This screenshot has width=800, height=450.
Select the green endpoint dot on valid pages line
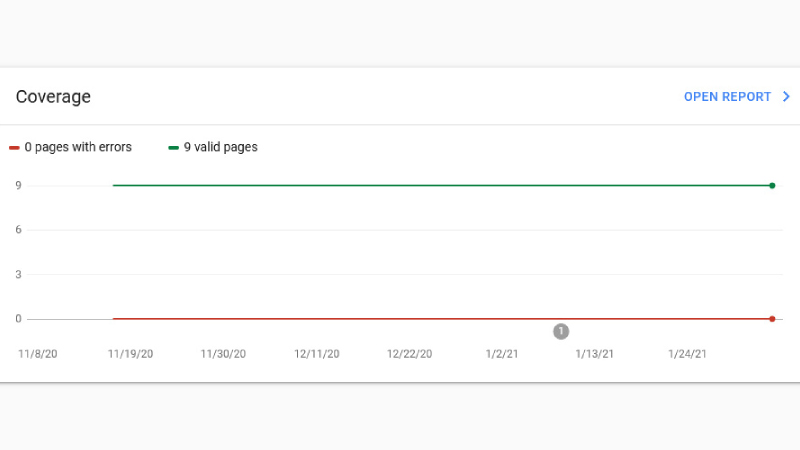click(x=772, y=186)
